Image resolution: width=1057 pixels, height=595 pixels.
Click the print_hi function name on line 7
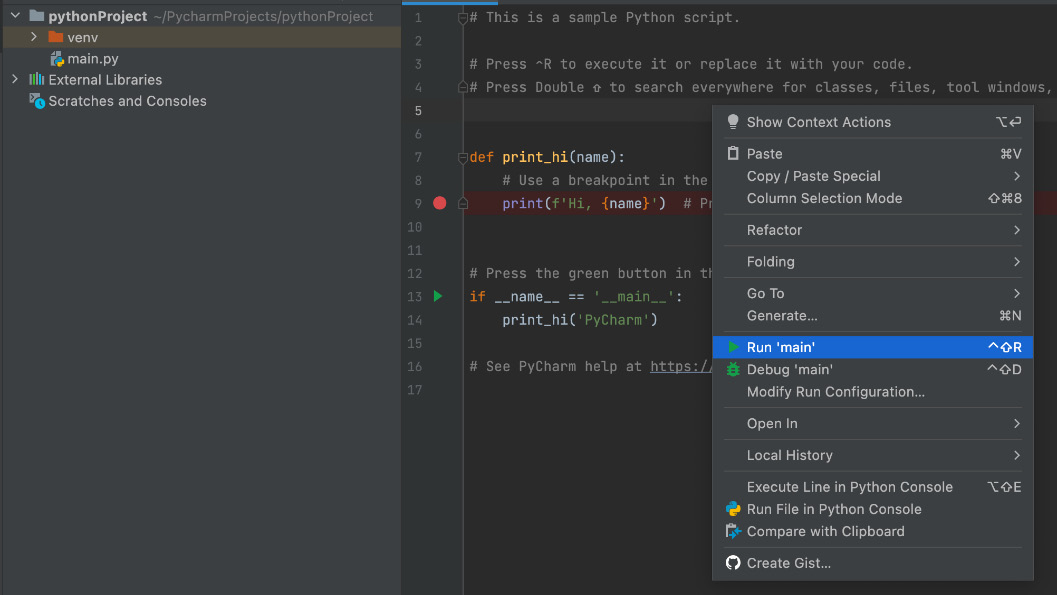click(x=535, y=157)
